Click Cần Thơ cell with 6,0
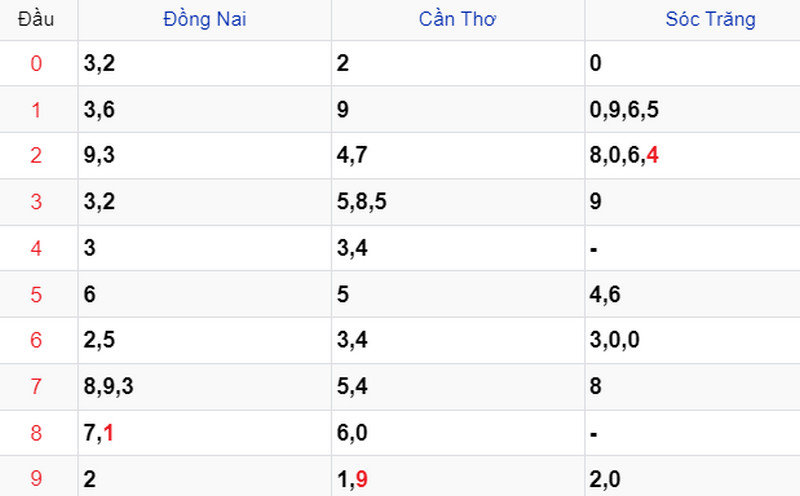 coord(458,433)
